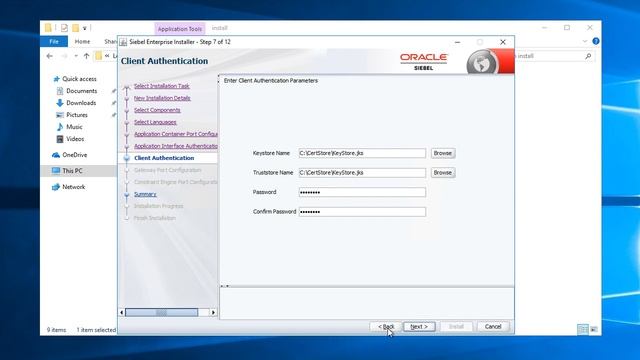Open Select Components step
The height and width of the screenshot is (360, 640).
click(157, 110)
